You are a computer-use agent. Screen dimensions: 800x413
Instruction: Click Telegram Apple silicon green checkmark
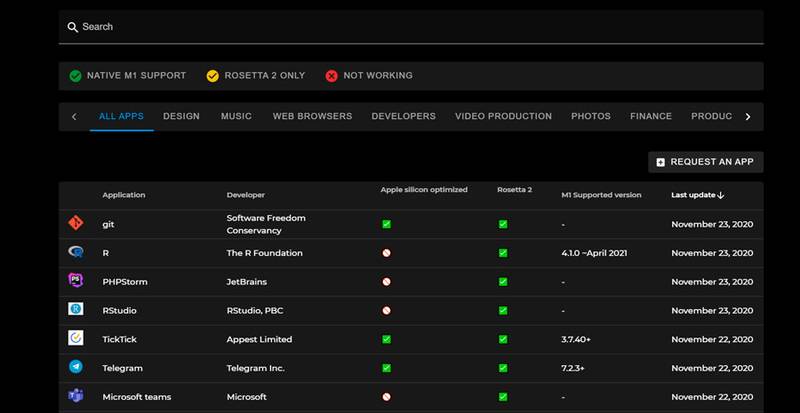(386, 368)
